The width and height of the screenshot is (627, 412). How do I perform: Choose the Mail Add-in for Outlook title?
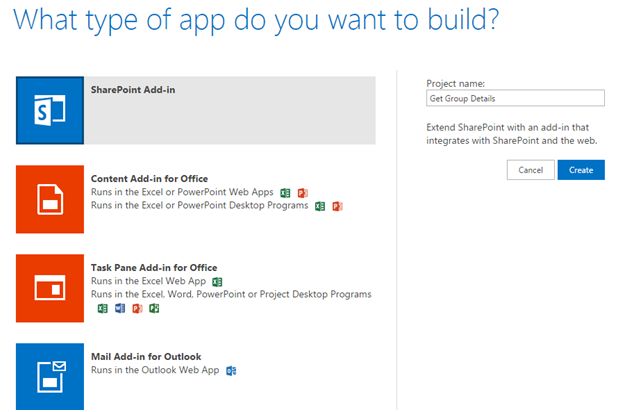pos(146,357)
